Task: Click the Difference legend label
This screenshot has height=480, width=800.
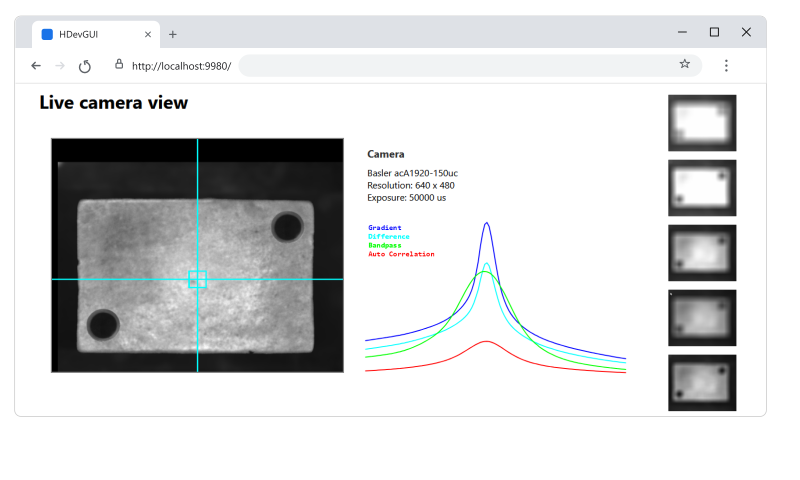Action: point(389,237)
